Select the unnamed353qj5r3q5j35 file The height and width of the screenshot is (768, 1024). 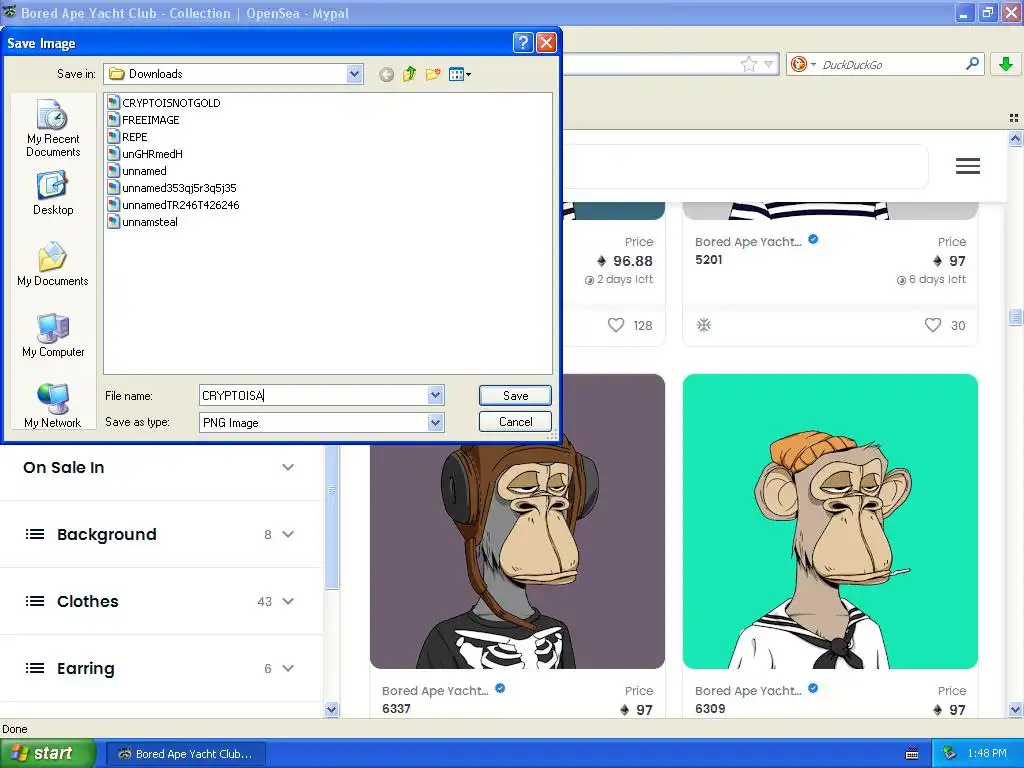click(172, 187)
